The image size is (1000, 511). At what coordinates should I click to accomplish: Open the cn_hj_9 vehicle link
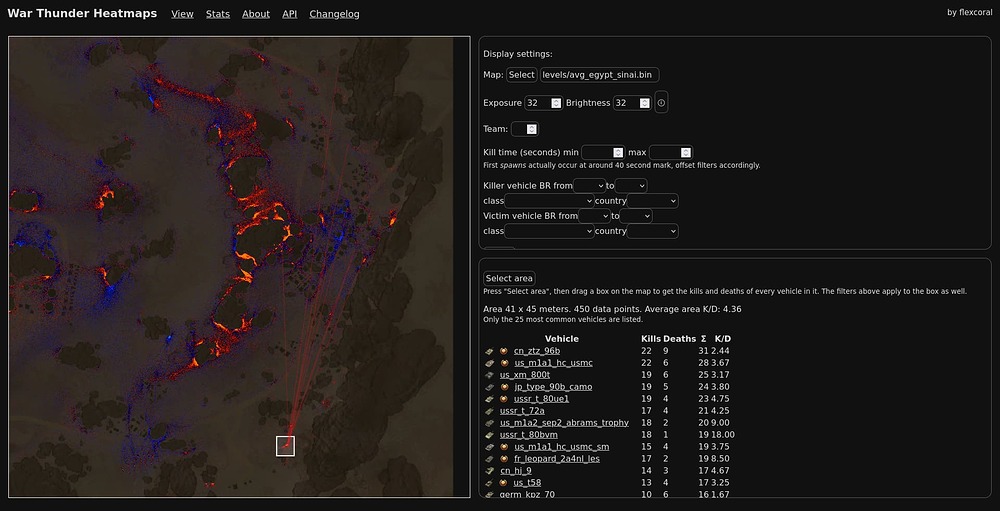[x=516, y=470]
